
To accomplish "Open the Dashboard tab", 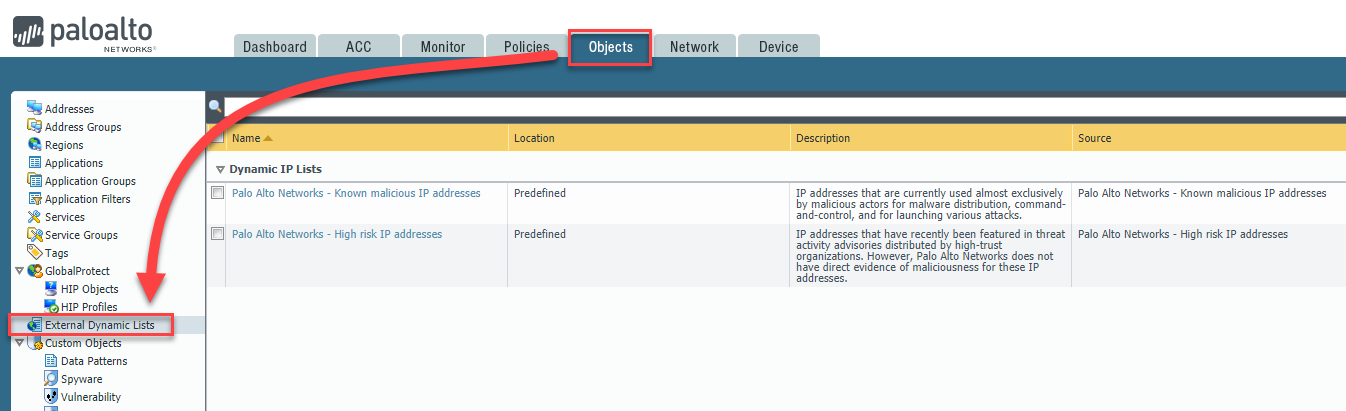I will [275, 47].
